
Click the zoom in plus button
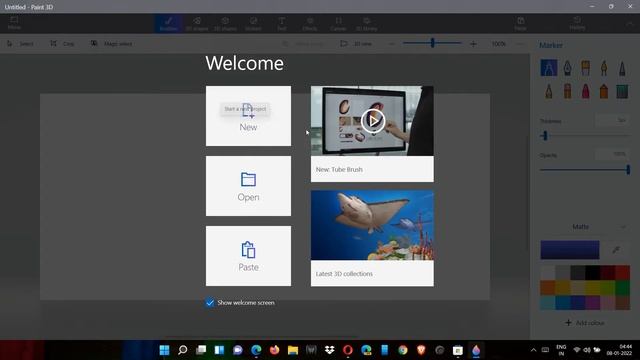(x=473, y=44)
